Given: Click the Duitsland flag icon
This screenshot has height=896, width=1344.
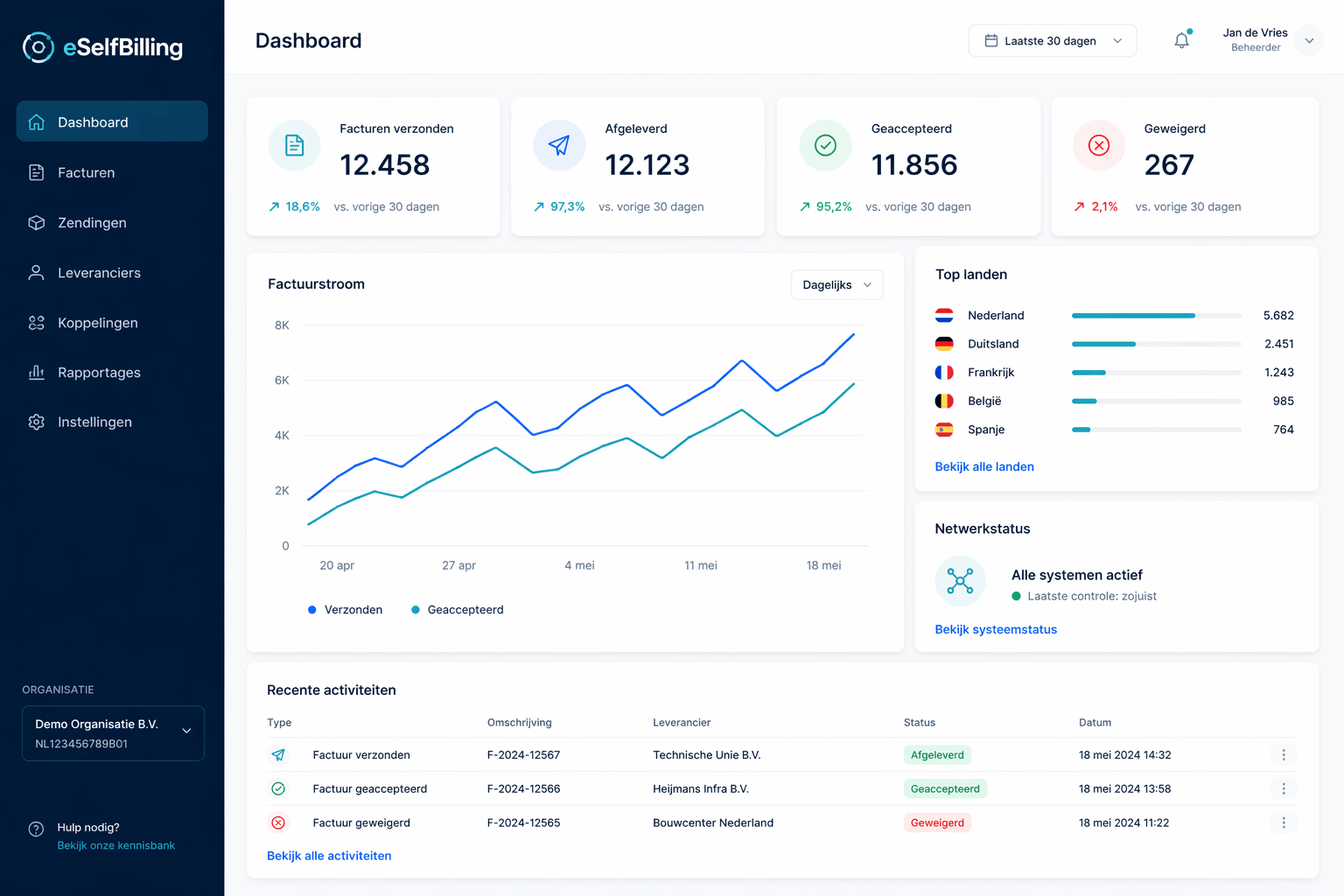Looking at the screenshot, I should pos(944,344).
